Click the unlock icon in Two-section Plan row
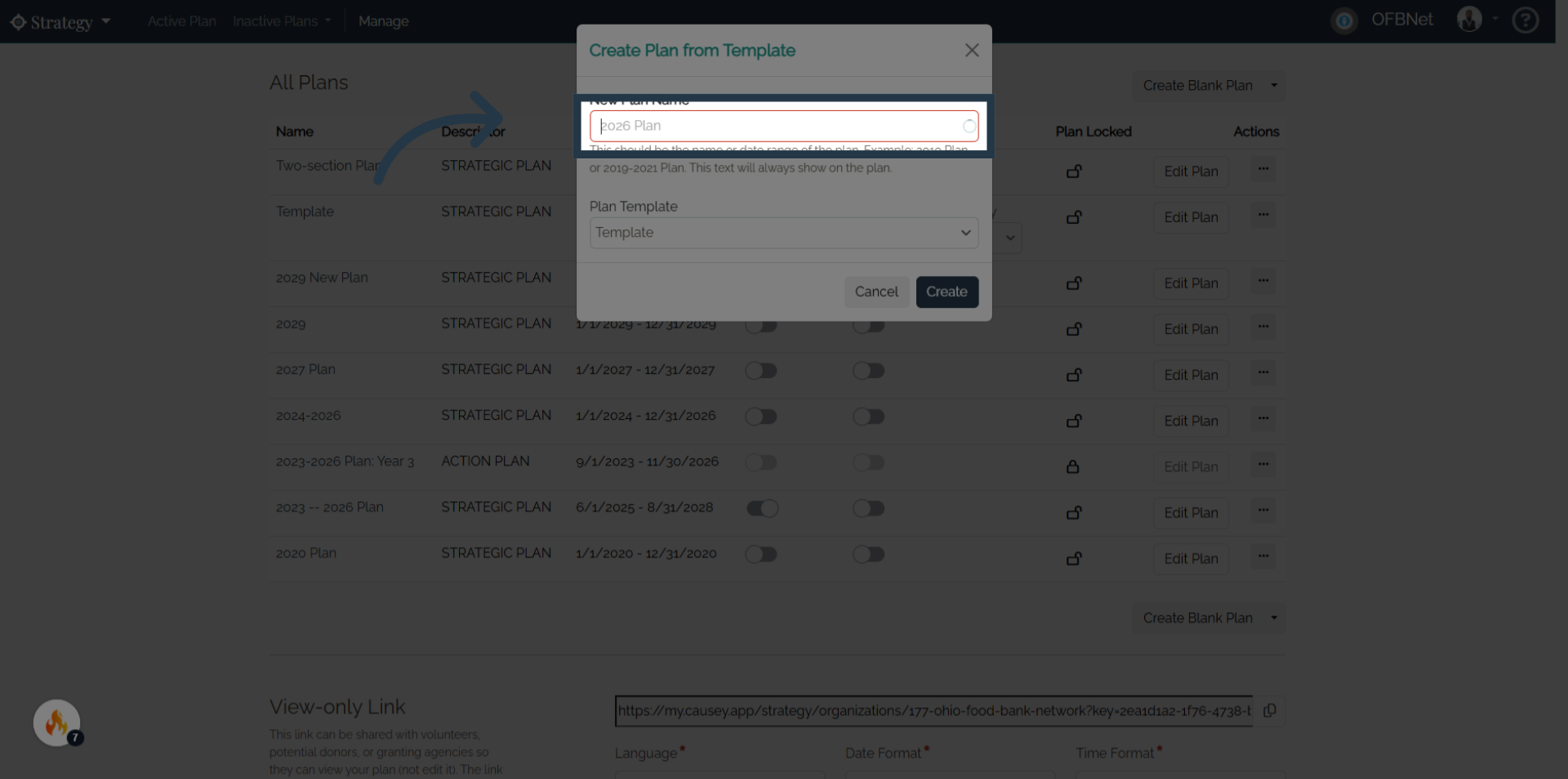1568x779 pixels. [x=1074, y=171]
